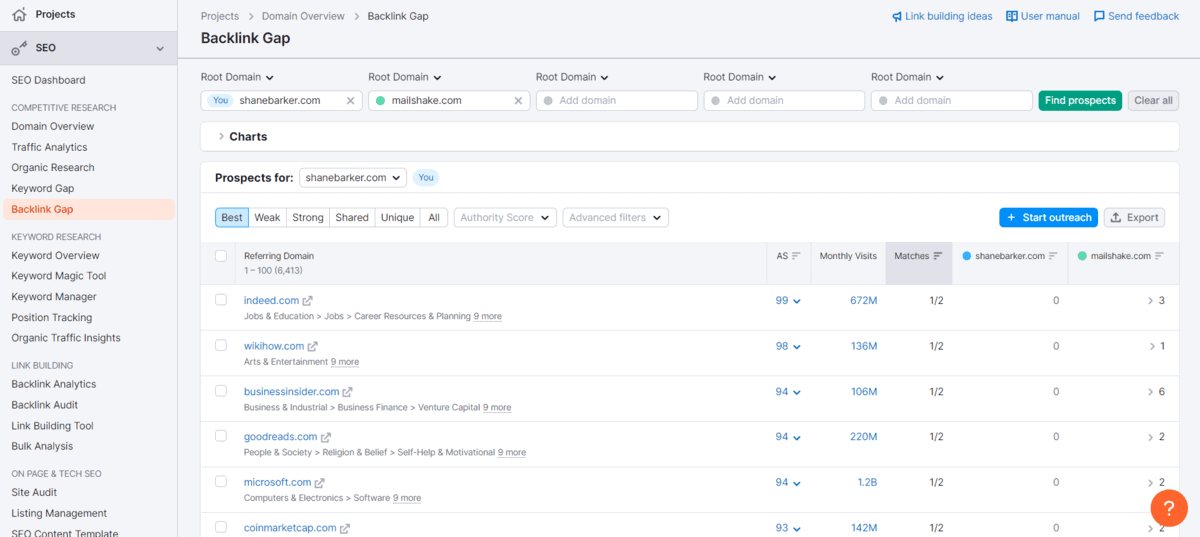Expand mailshake.com backlinks for businessinsider.com row
Image resolution: width=1200 pixels, height=537 pixels.
(1150, 392)
